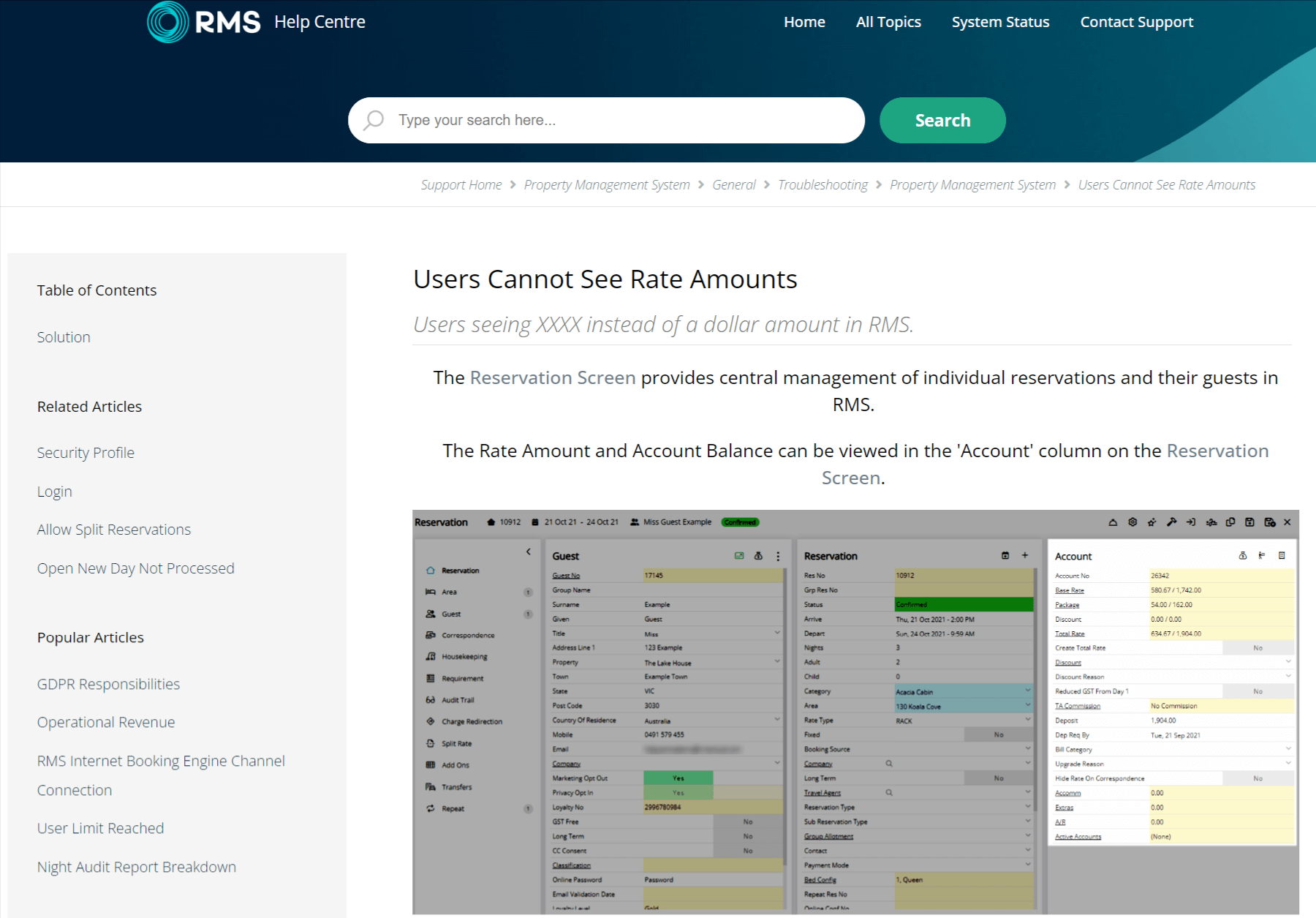Image resolution: width=1316 pixels, height=918 pixels.
Task: Click the Transfers icon in screenshot sidebar
Action: pyautogui.click(x=431, y=787)
